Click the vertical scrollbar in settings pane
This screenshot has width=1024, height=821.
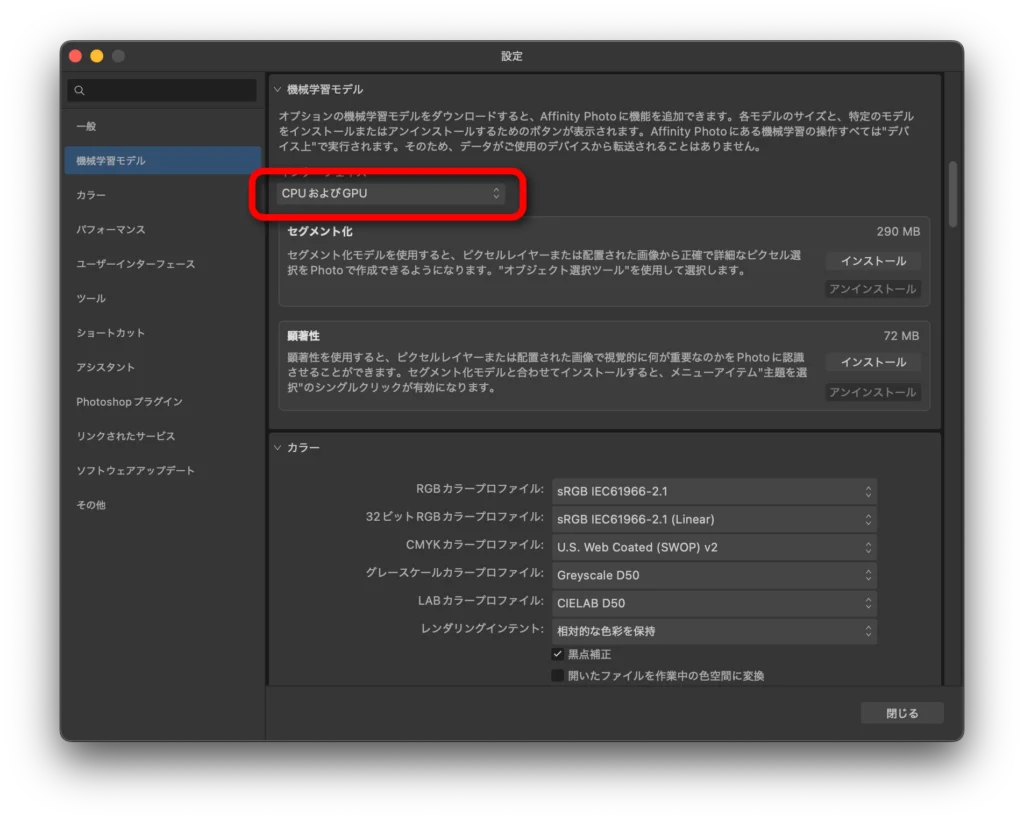click(952, 195)
